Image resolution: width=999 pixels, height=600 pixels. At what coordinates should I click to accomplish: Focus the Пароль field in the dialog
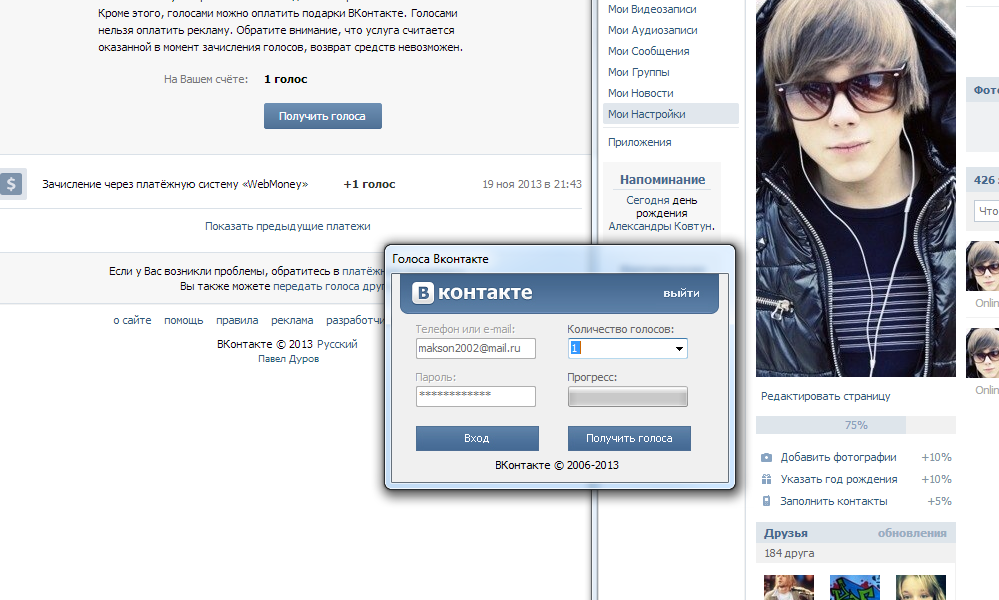tap(476, 396)
